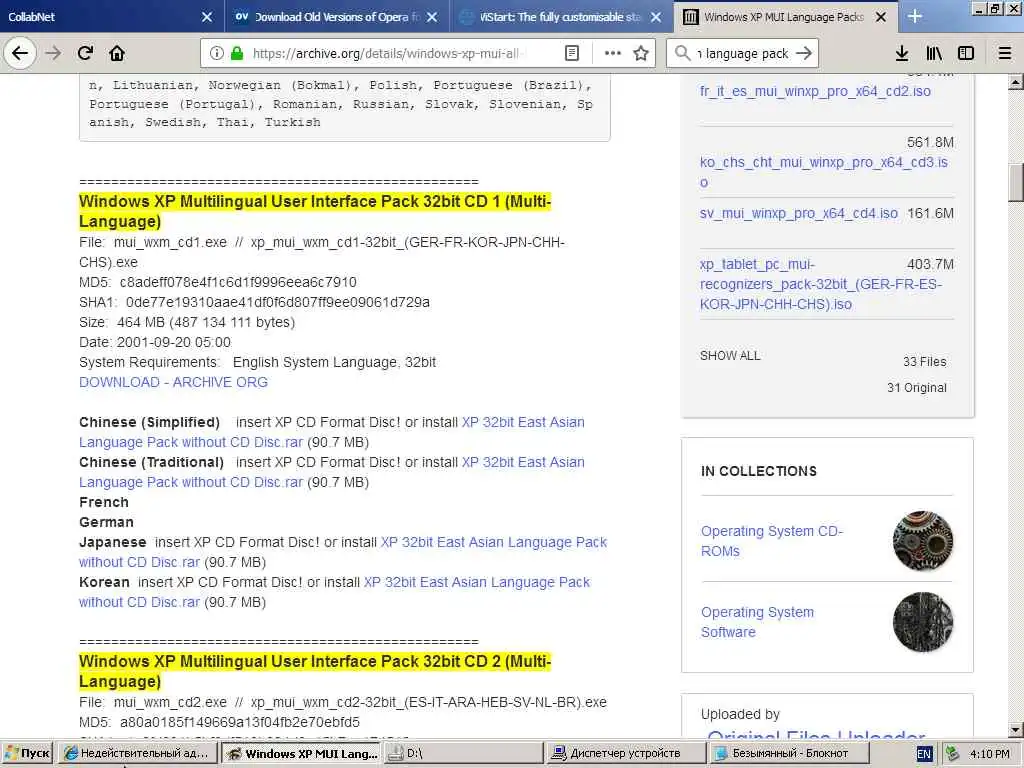Show site information icon in address bar
This screenshot has width=1024, height=768.
[x=217, y=54]
